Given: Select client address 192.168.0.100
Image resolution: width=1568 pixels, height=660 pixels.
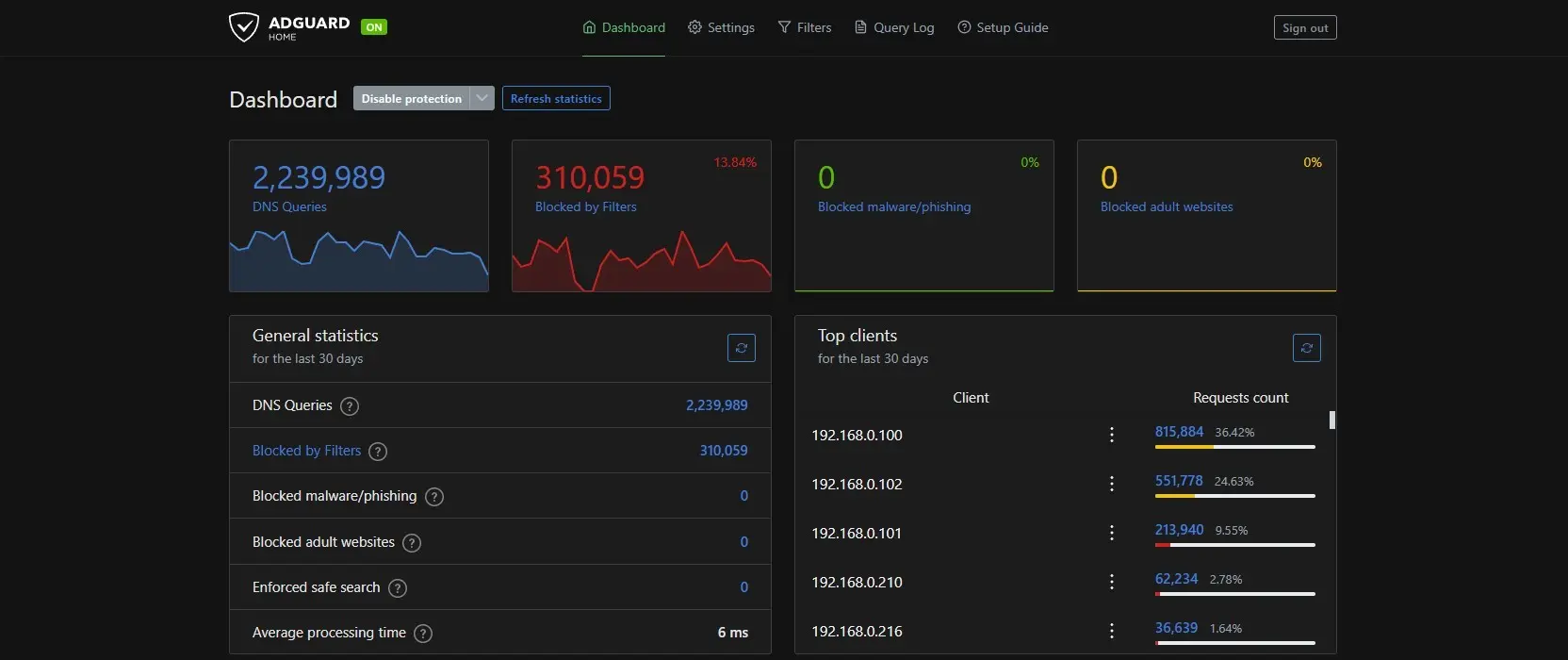Looking at the screenshot, I should coord(857,435).
